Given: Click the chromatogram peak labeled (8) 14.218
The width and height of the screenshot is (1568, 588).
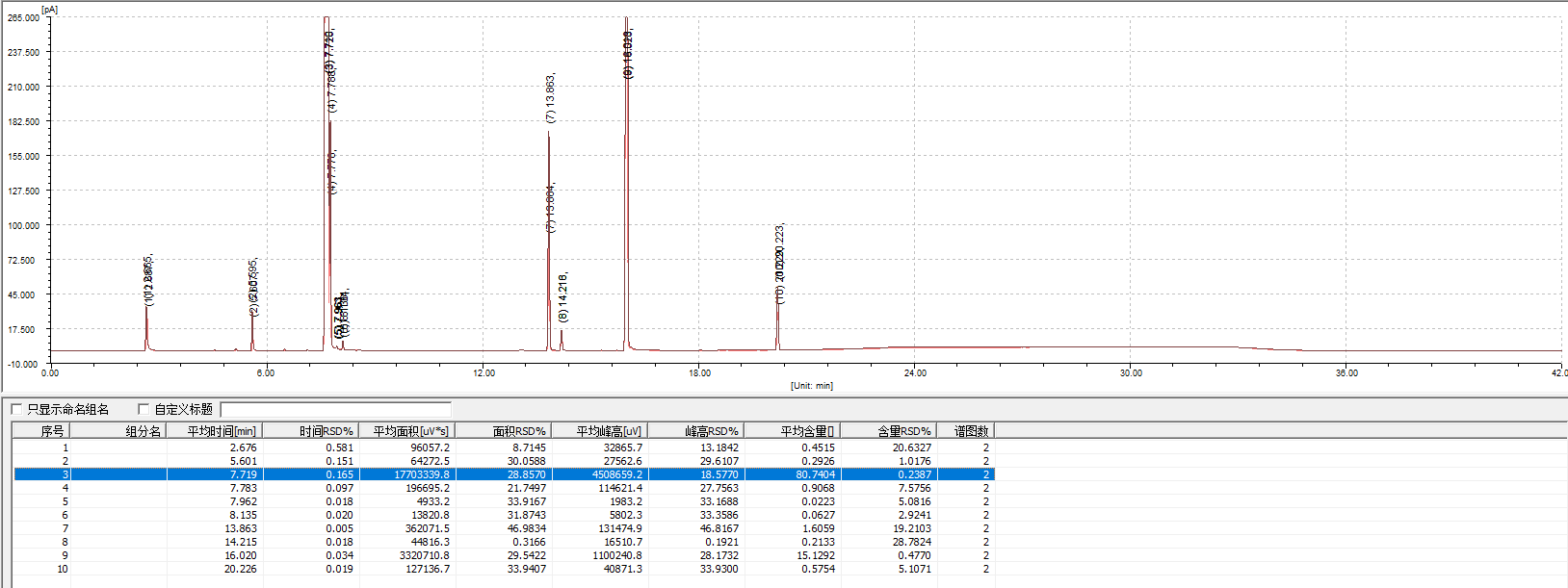Looking at the screenshot, I should 562,337.
